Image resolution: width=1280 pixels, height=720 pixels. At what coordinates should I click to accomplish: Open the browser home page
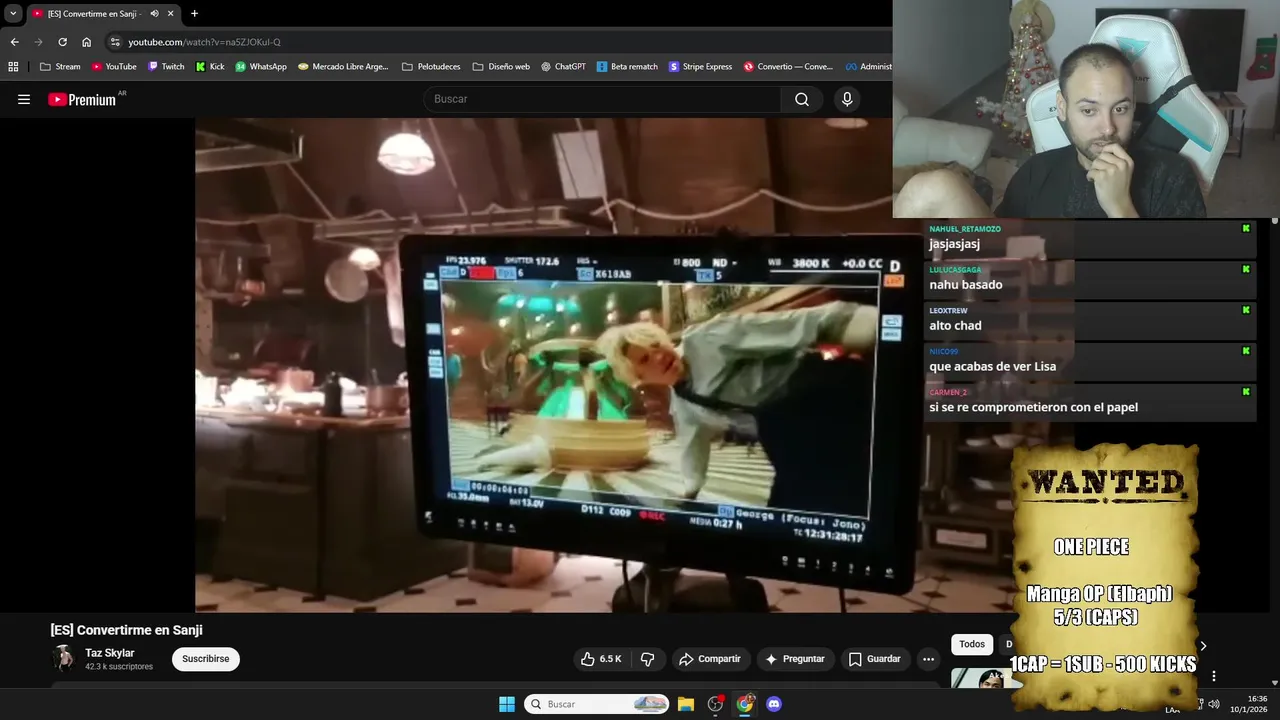coord(86,42)
